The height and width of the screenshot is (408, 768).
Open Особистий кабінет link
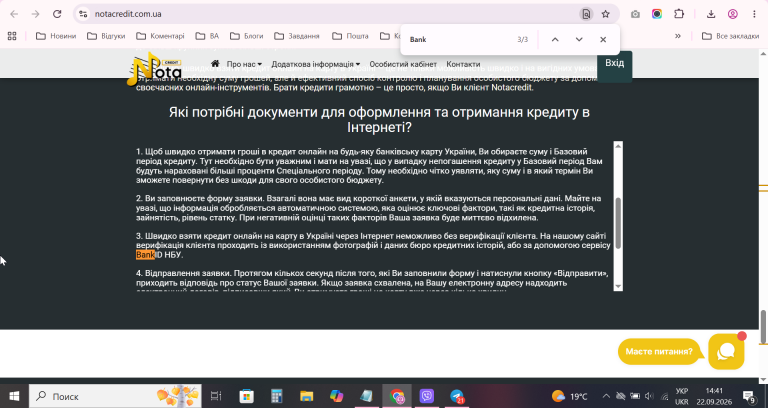(403, 64)
